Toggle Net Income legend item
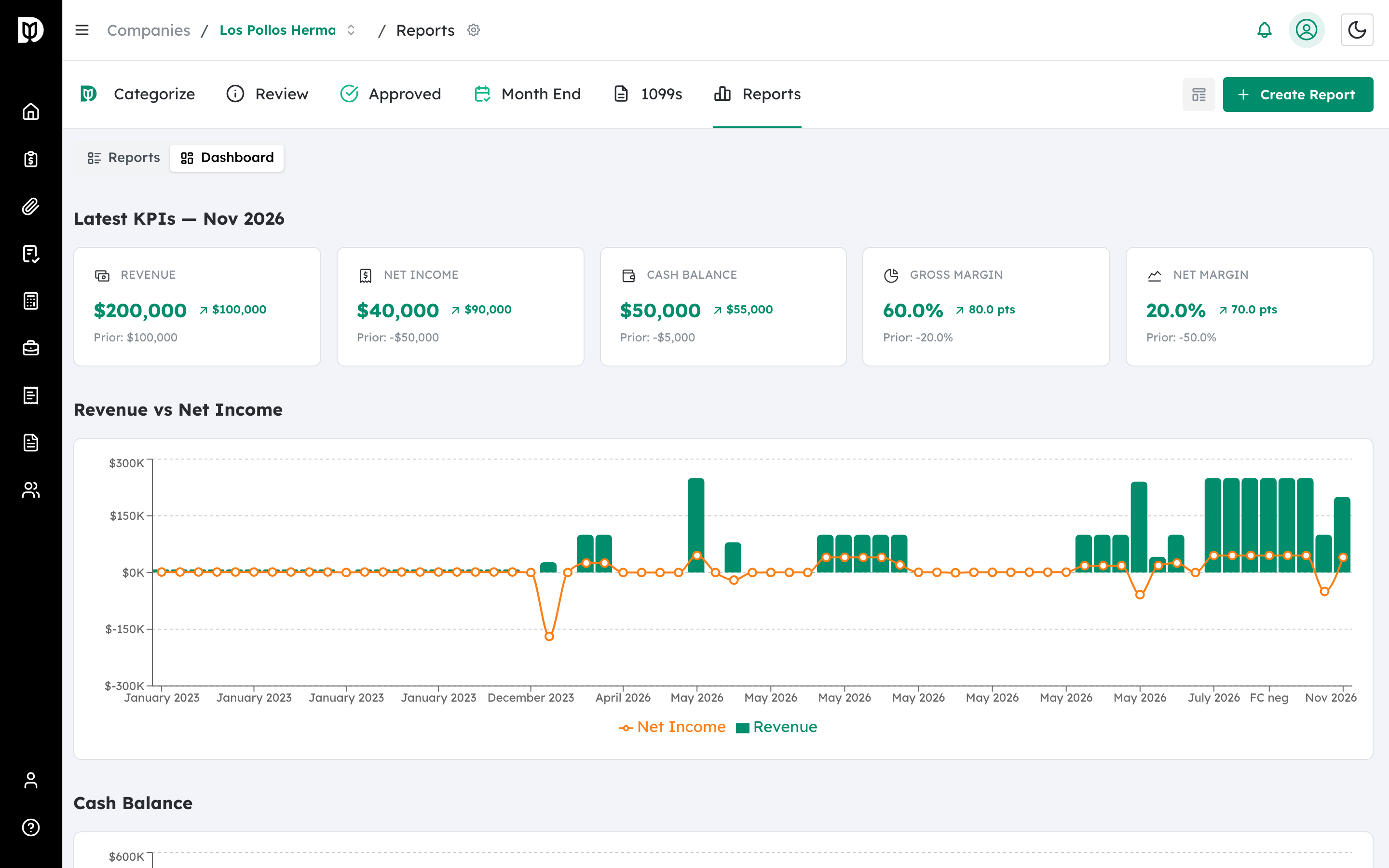 click(x=672, y=727)
